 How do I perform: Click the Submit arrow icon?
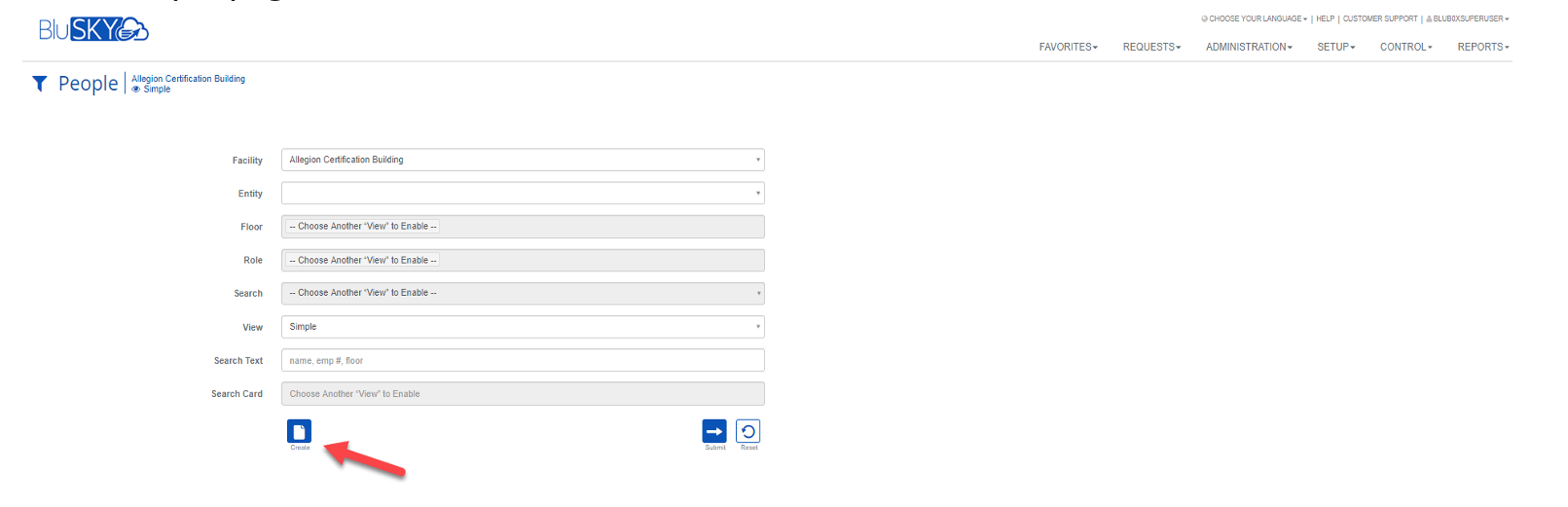click(714, 431)
